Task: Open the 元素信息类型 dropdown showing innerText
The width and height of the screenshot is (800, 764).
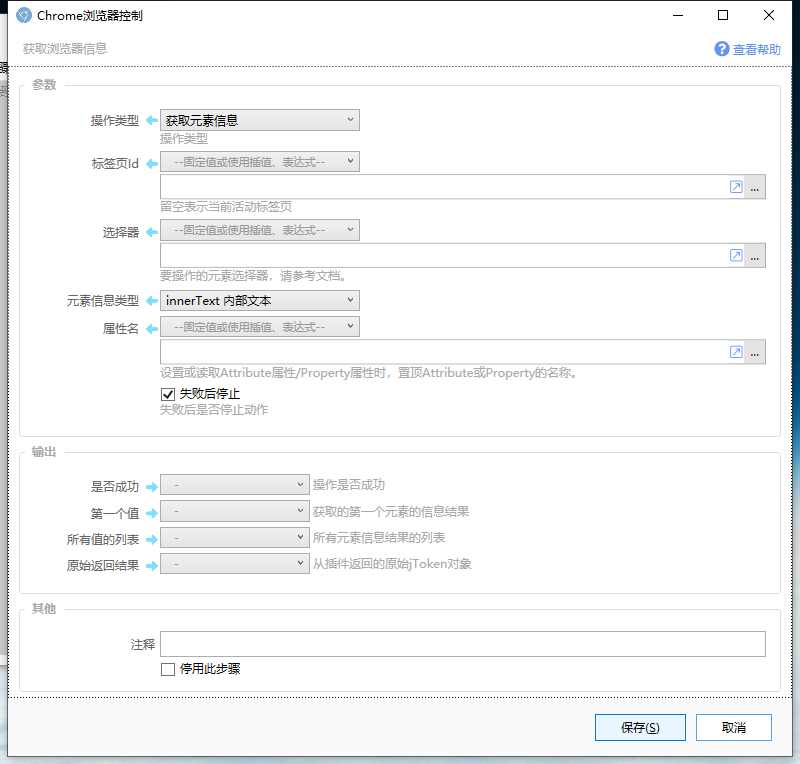Action: 260,301
